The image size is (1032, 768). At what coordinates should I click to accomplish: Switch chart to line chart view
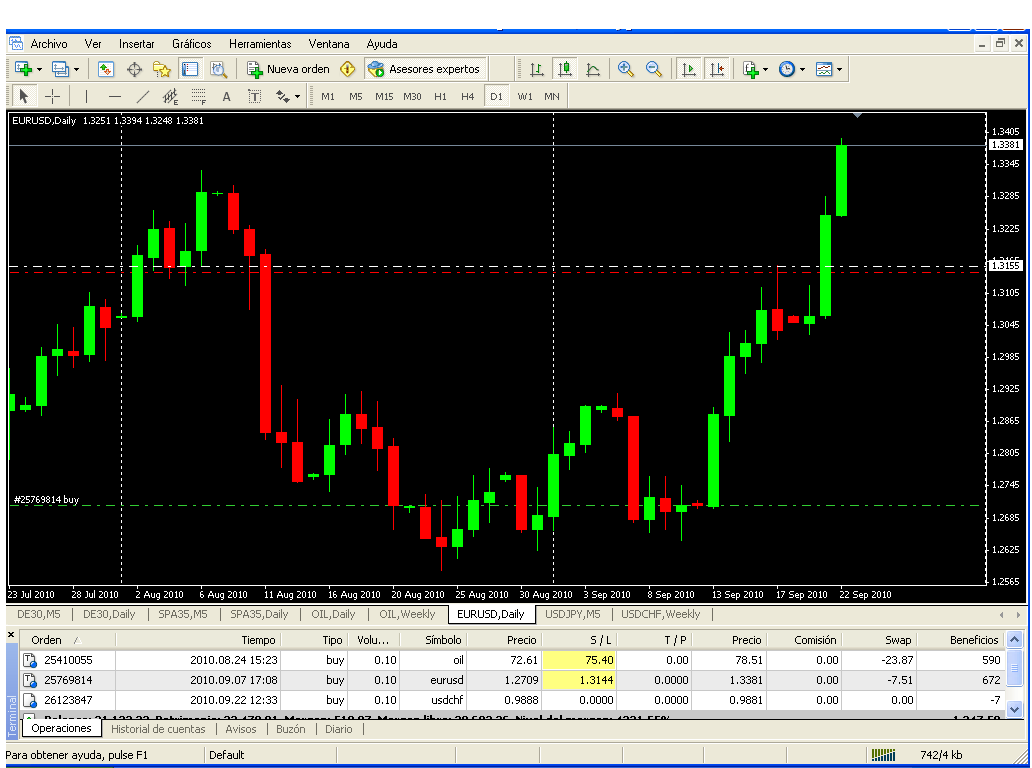(593, 69)
